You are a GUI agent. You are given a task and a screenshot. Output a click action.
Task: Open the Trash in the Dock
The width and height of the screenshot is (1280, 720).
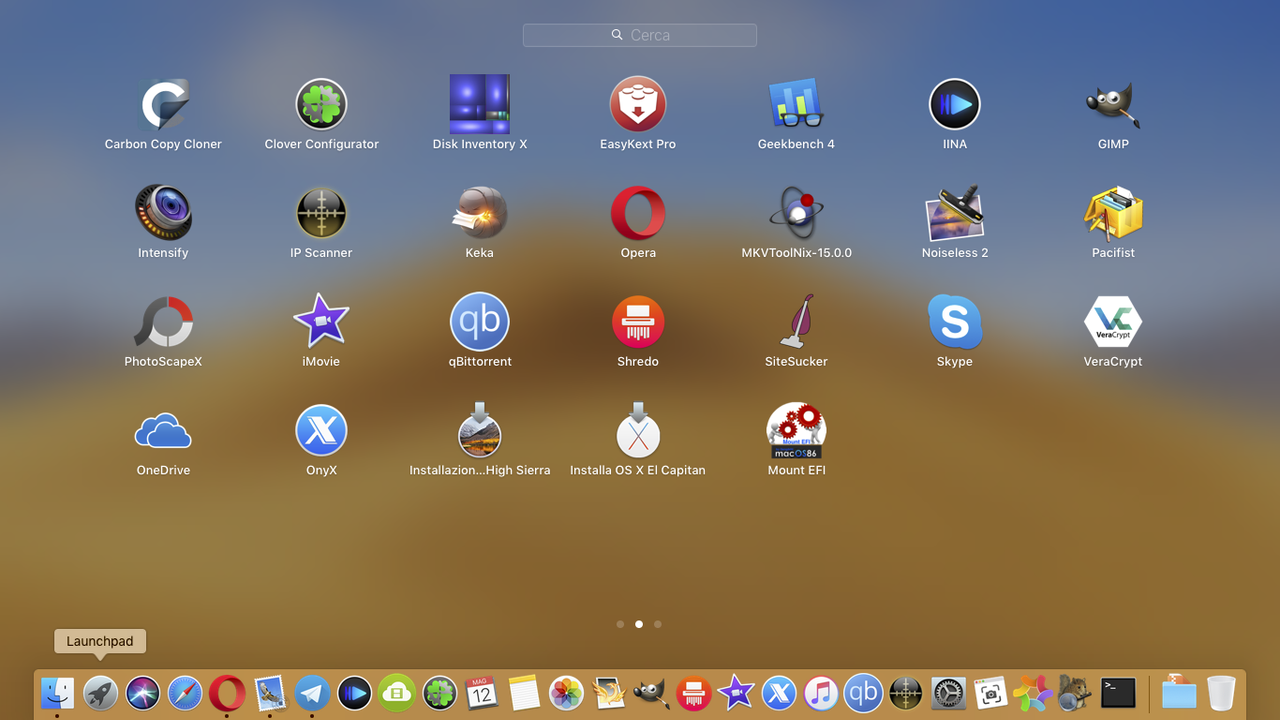pyautogui.click(x=1221, y=692)
